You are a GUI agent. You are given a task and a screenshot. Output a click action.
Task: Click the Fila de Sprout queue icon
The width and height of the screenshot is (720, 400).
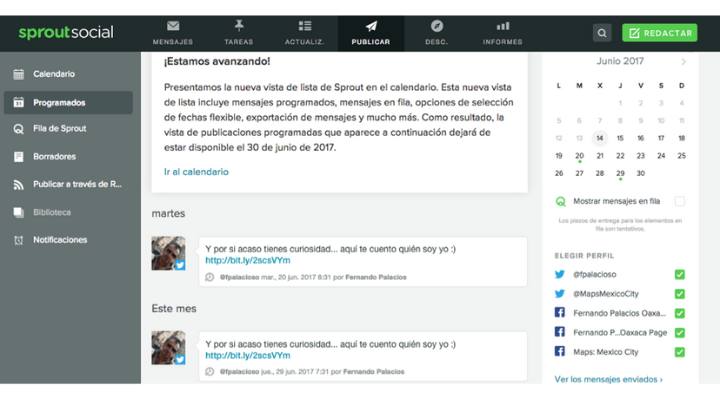(x=18, y=129)
